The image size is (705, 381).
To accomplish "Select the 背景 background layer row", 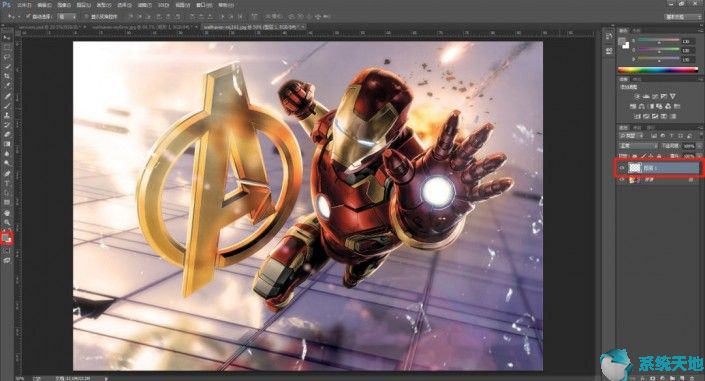I will click(659, 179).
